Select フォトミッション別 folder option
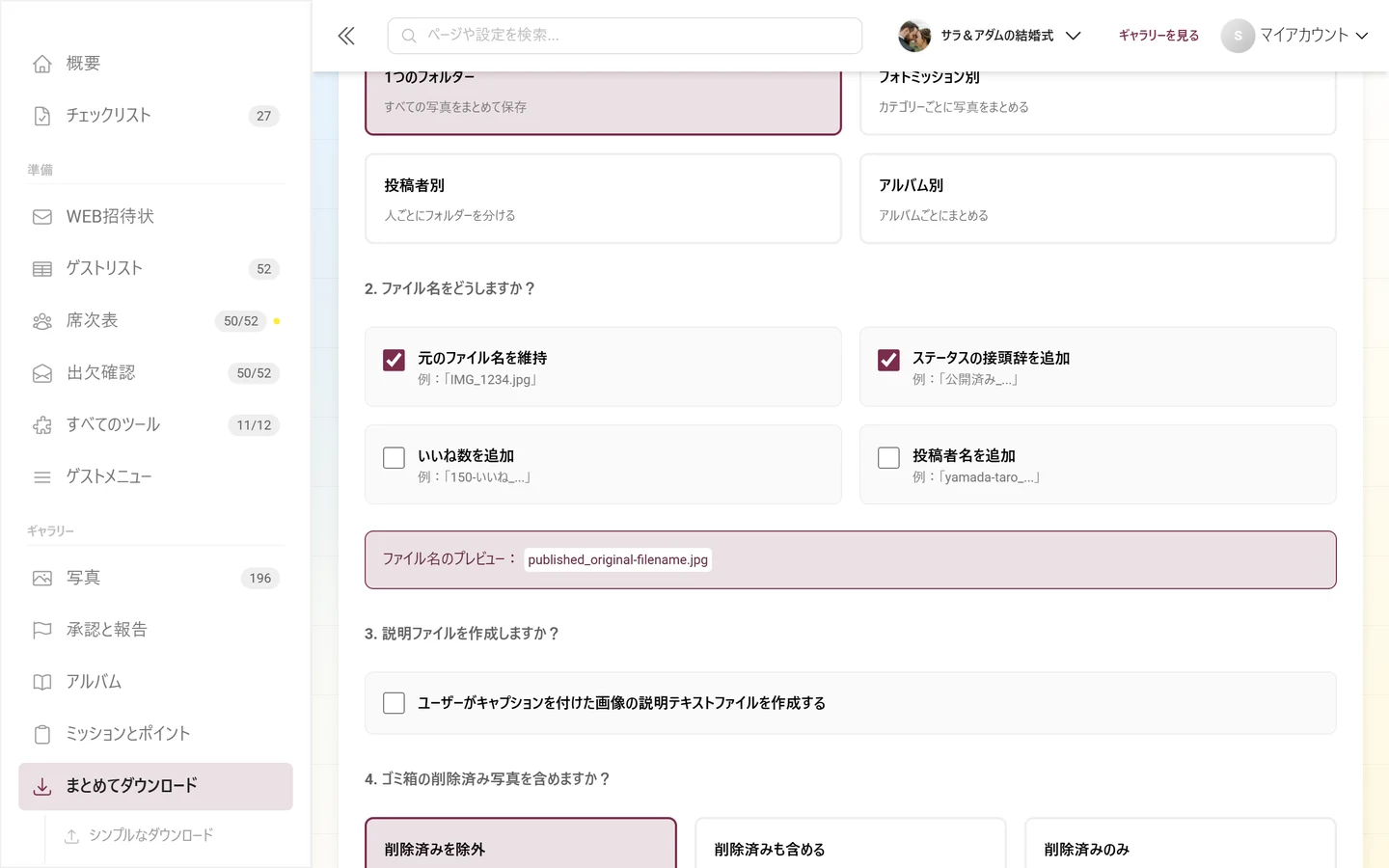This screenshot has width=1389, height=868. click(1098, 102)
